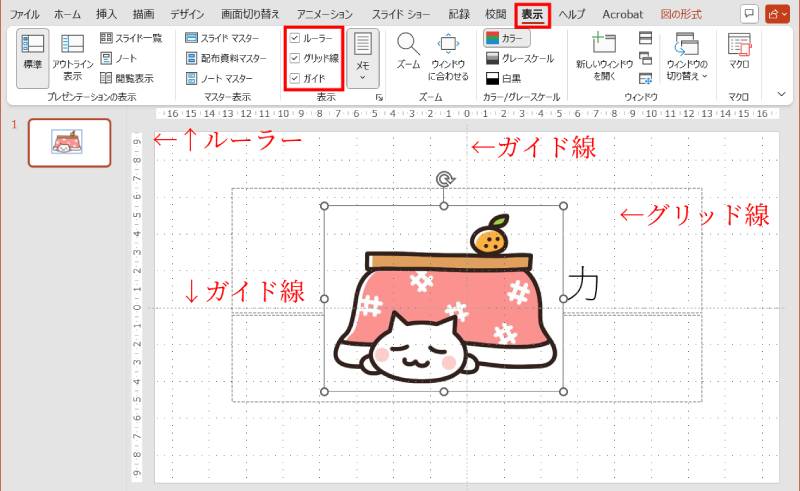The width and height of the screenshot is (800, 491).
Task: Open the share button dropdown
Action: coord(777,14)
